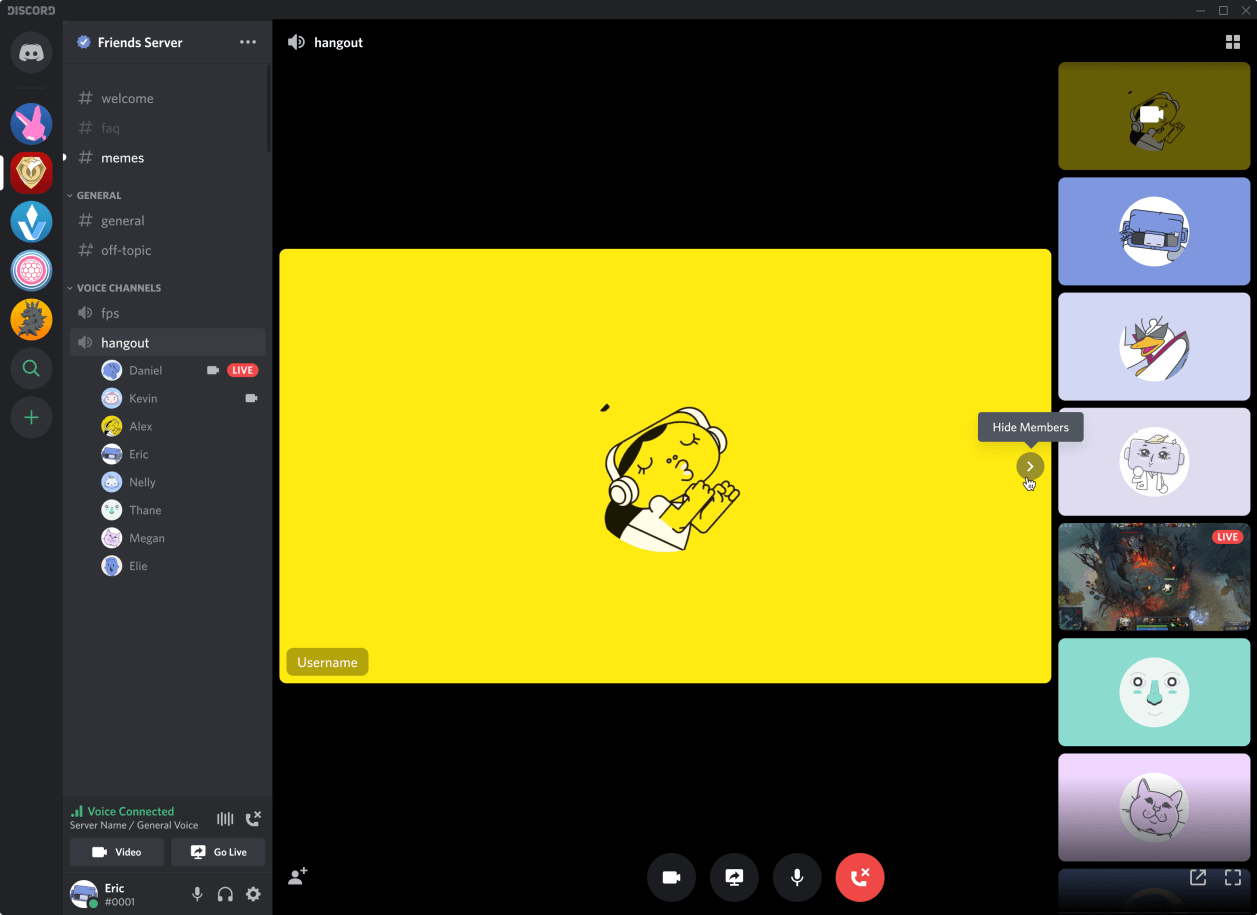Pop out the call window
Viewport: 1257px width, 915px height.
[x=1197, y=877]
